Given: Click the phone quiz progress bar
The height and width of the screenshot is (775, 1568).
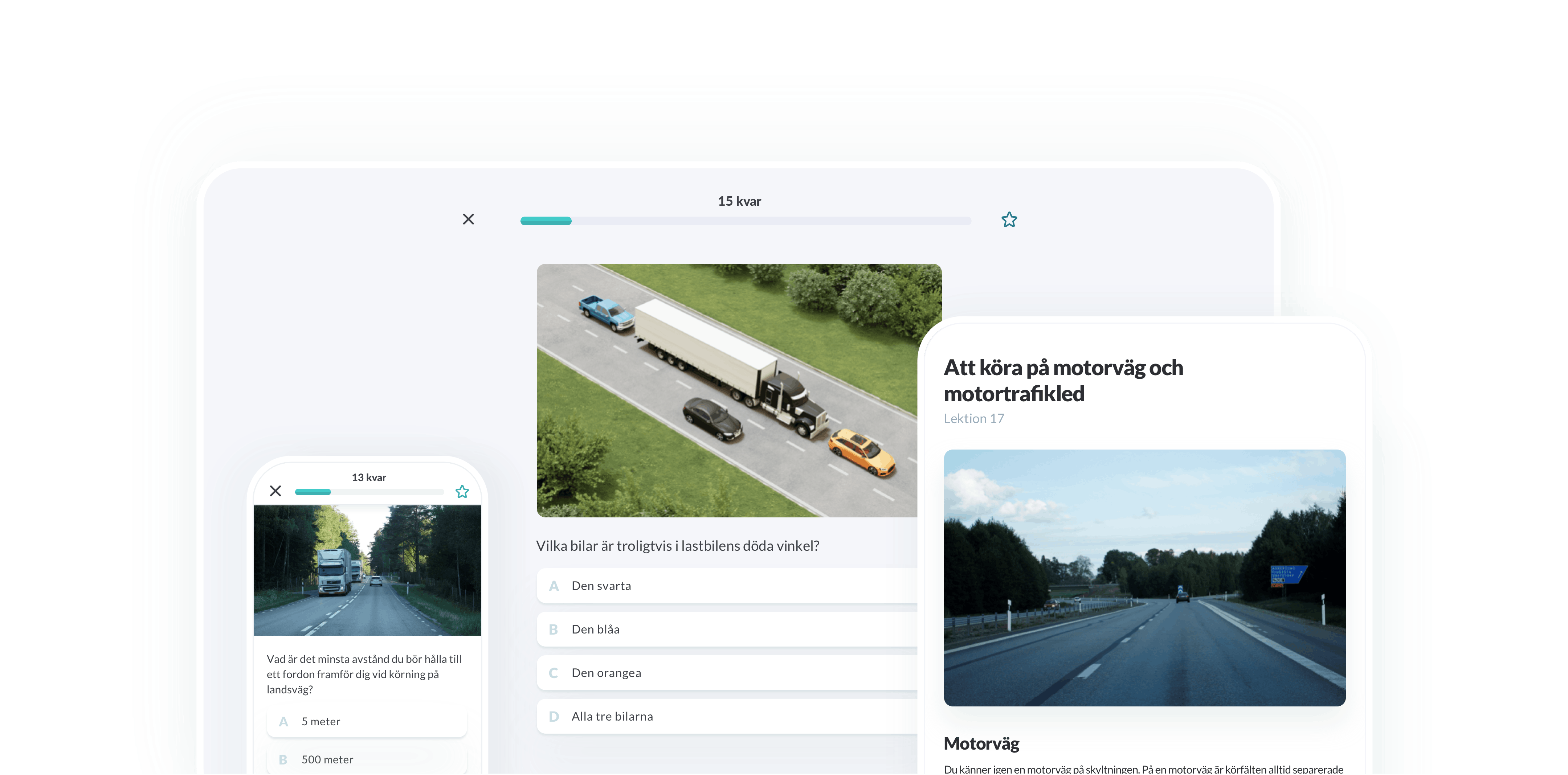Looking at the screenshot, I should pyautogui.click(x=369, y=492).
